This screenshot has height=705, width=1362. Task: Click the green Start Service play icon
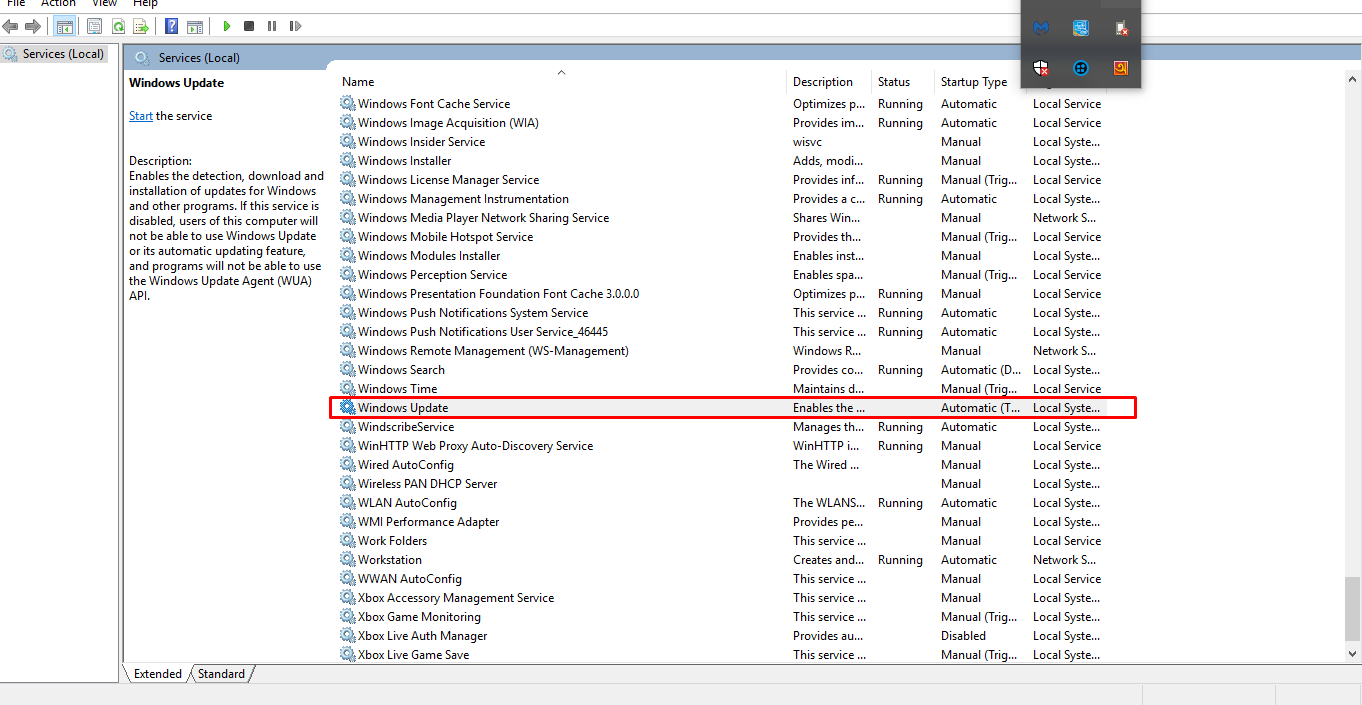227,26
